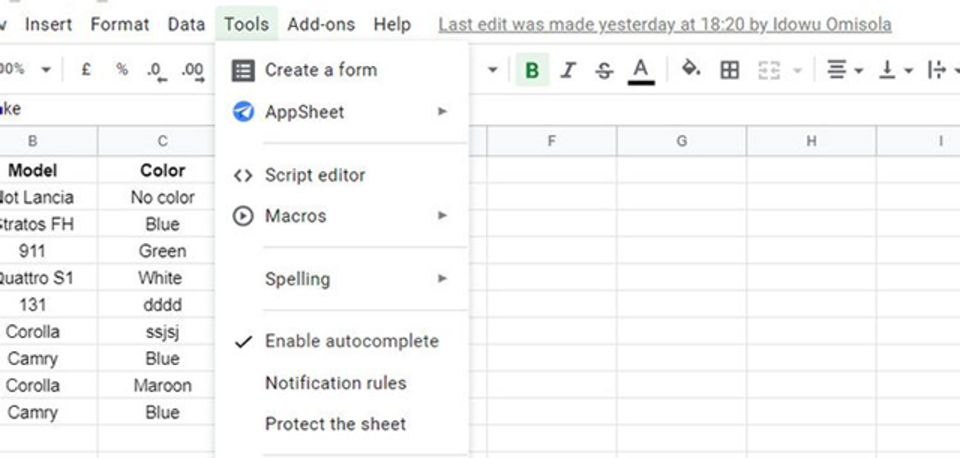
Task: Select the cell 'Stratos FH'
Action: pyautogui.click(x=48, y=224)
